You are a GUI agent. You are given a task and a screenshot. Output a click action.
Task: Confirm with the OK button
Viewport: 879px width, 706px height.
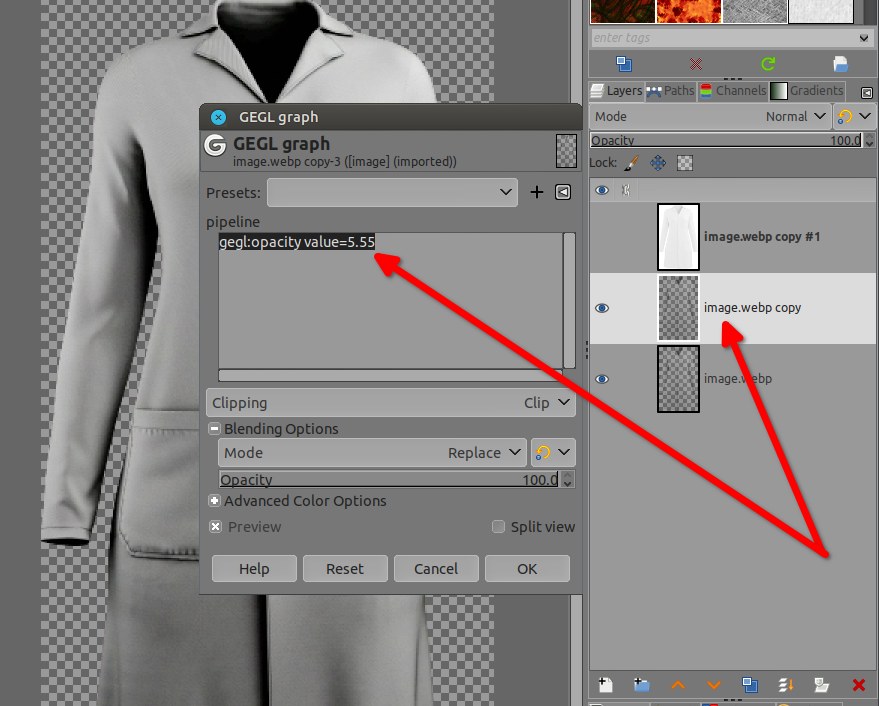pyautogui.click(x=527, y=569)
